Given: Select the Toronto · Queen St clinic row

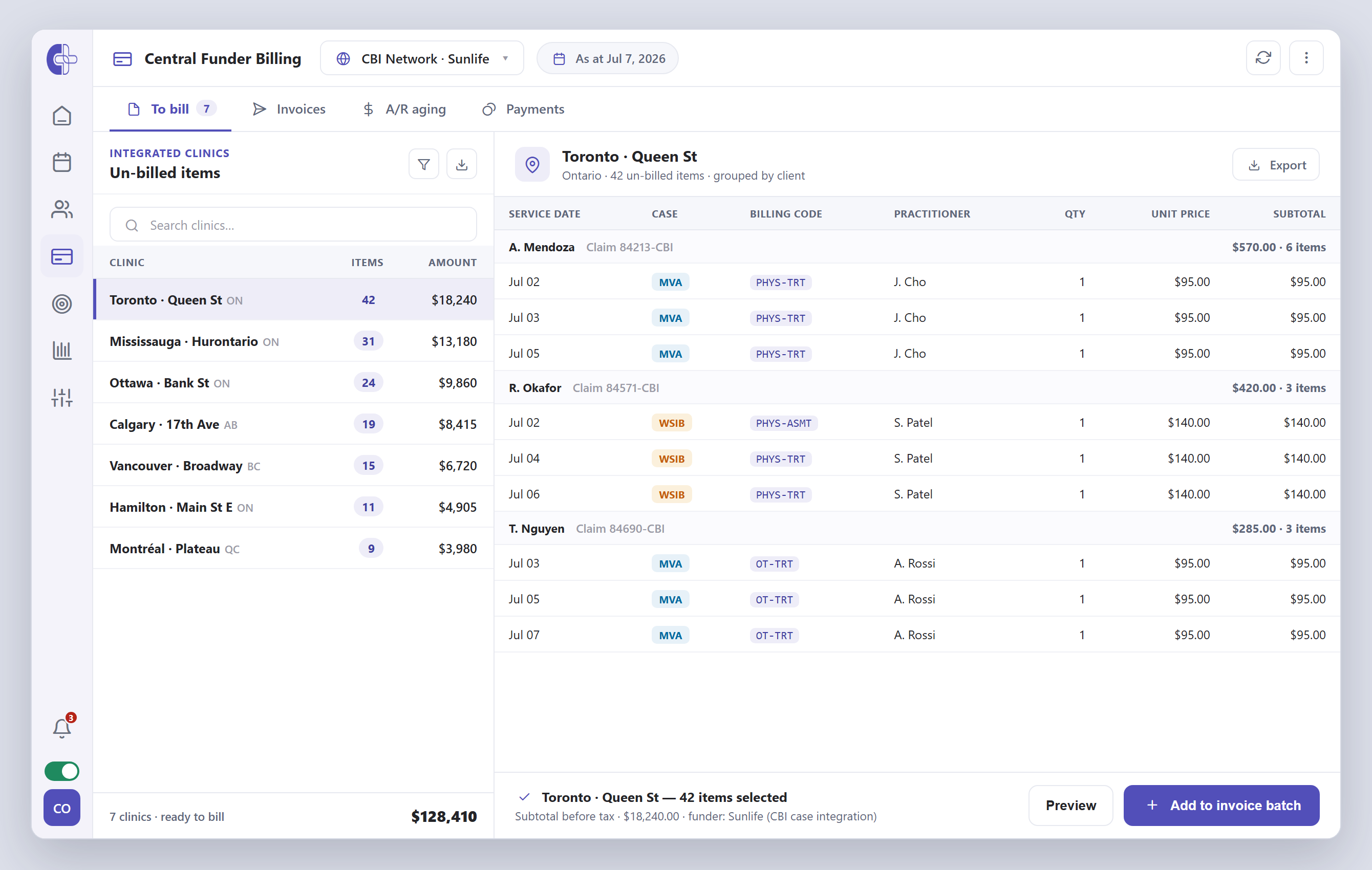Looking at the screenshot, I should (x=293, y=300).
